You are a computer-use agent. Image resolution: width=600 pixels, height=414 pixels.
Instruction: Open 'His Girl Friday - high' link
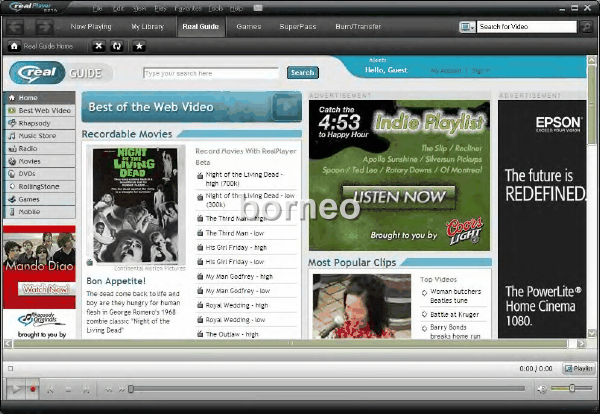tap(236, 248)
